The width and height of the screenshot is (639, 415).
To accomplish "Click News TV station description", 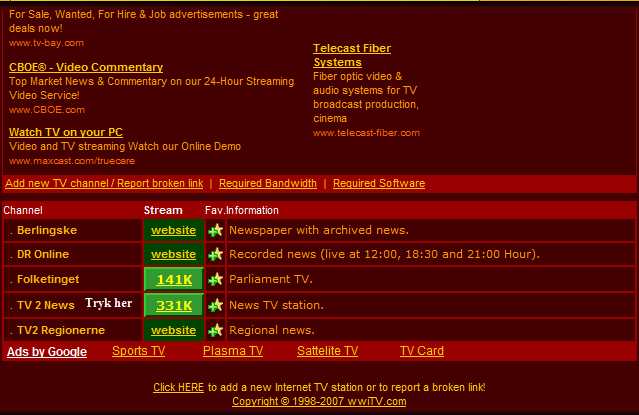I will (276, 305).
